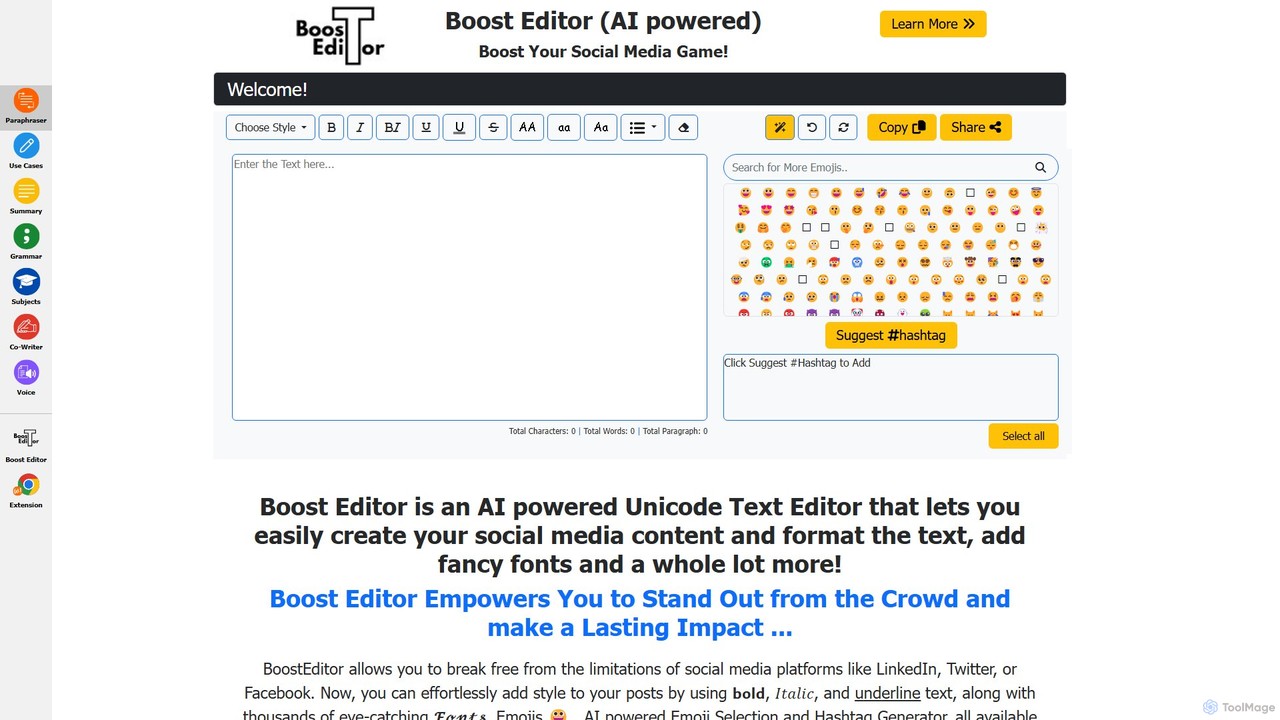Open the Choose Style dropdown
Screen dimensions: 1280x720
pos(271,127)
